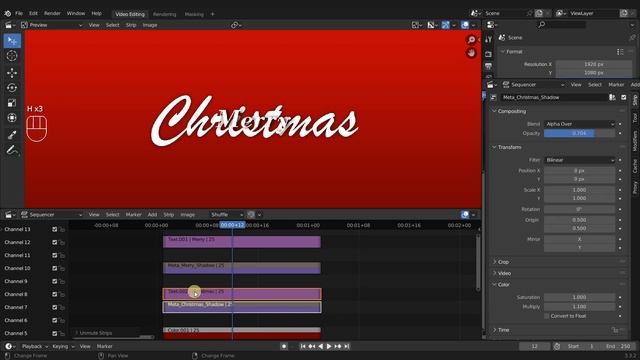Toggle Channel 12 mute checkbox
640x360 pixels.
(x=55, y=242)
